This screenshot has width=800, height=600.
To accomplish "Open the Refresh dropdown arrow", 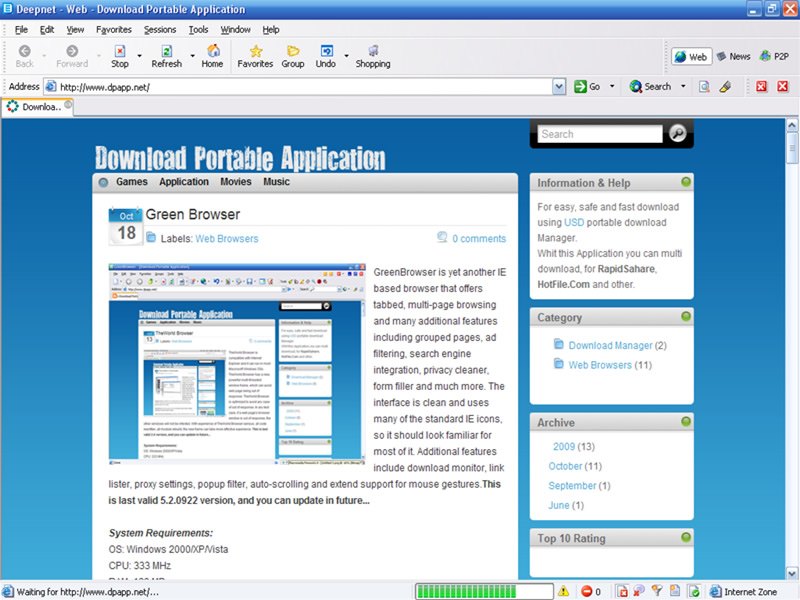I will [x=192, y=56].
